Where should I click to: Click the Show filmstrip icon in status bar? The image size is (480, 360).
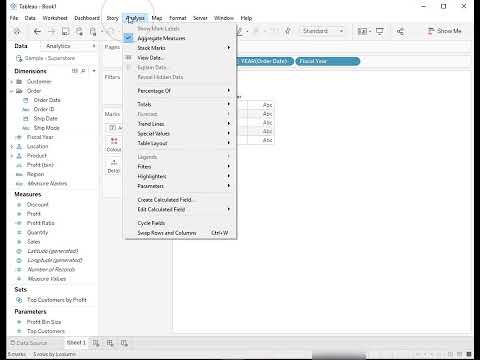(x=459, y=354)
